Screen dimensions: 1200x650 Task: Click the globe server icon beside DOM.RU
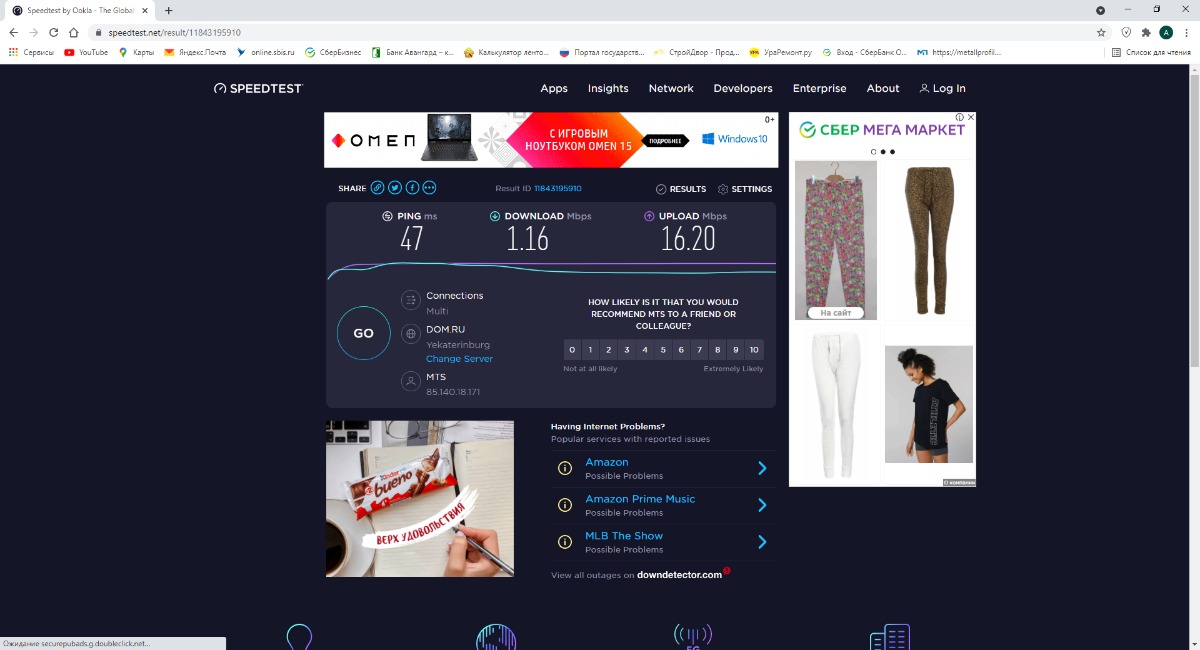(x=410, y=334)
